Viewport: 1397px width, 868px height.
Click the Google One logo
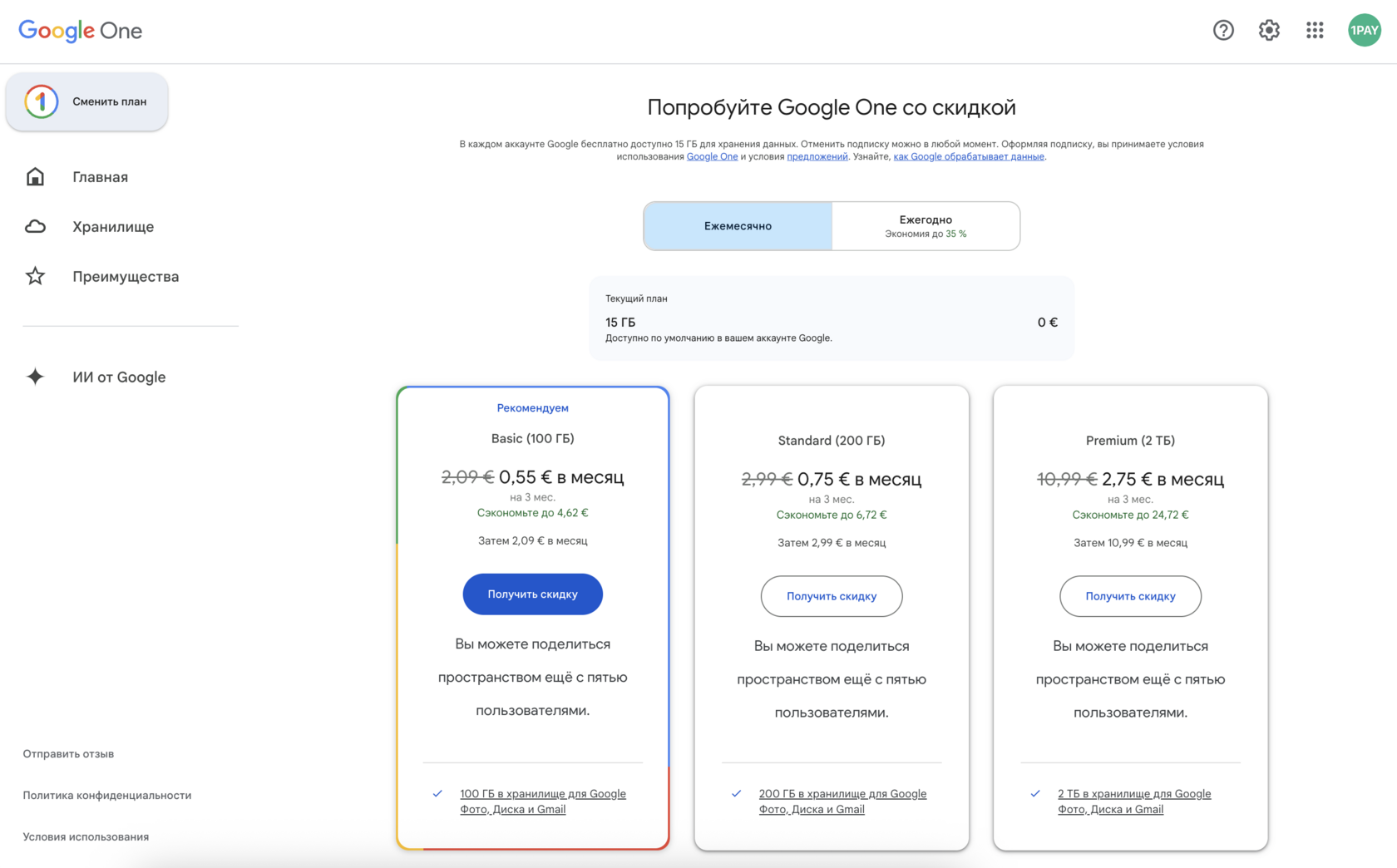click(x=81, y=31)
